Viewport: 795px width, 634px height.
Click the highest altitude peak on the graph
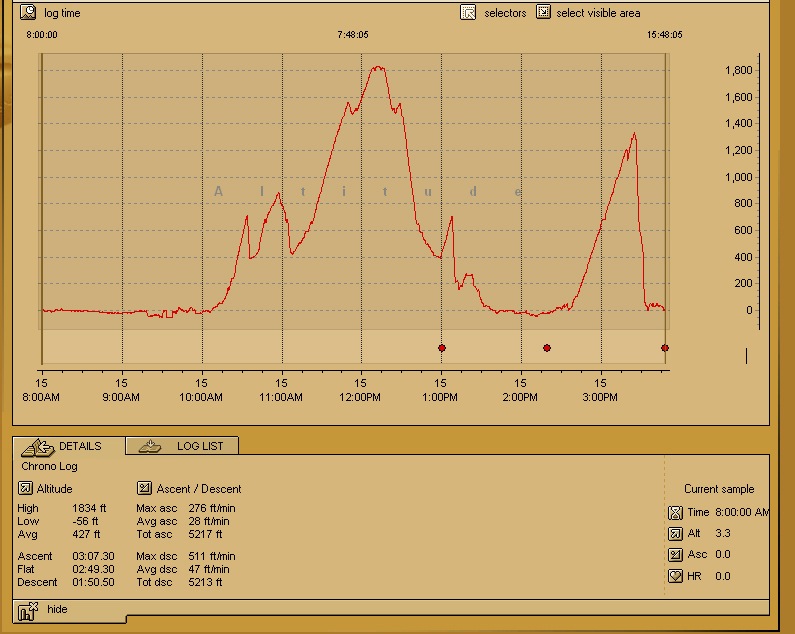377,68
